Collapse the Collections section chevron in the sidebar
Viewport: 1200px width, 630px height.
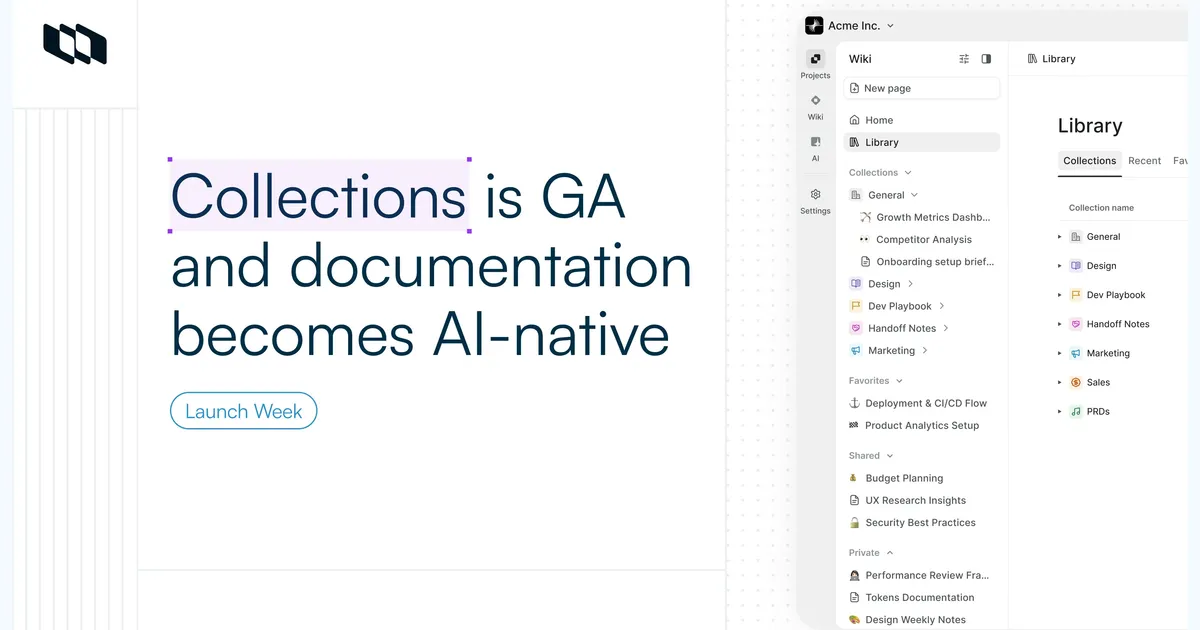pos(908,173)
